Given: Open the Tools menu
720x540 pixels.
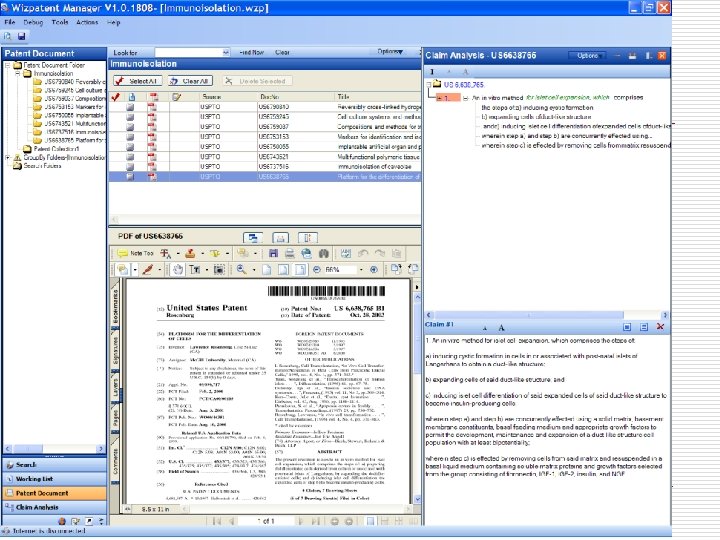Looking at the screenshot, I should [x=60, y=22].
